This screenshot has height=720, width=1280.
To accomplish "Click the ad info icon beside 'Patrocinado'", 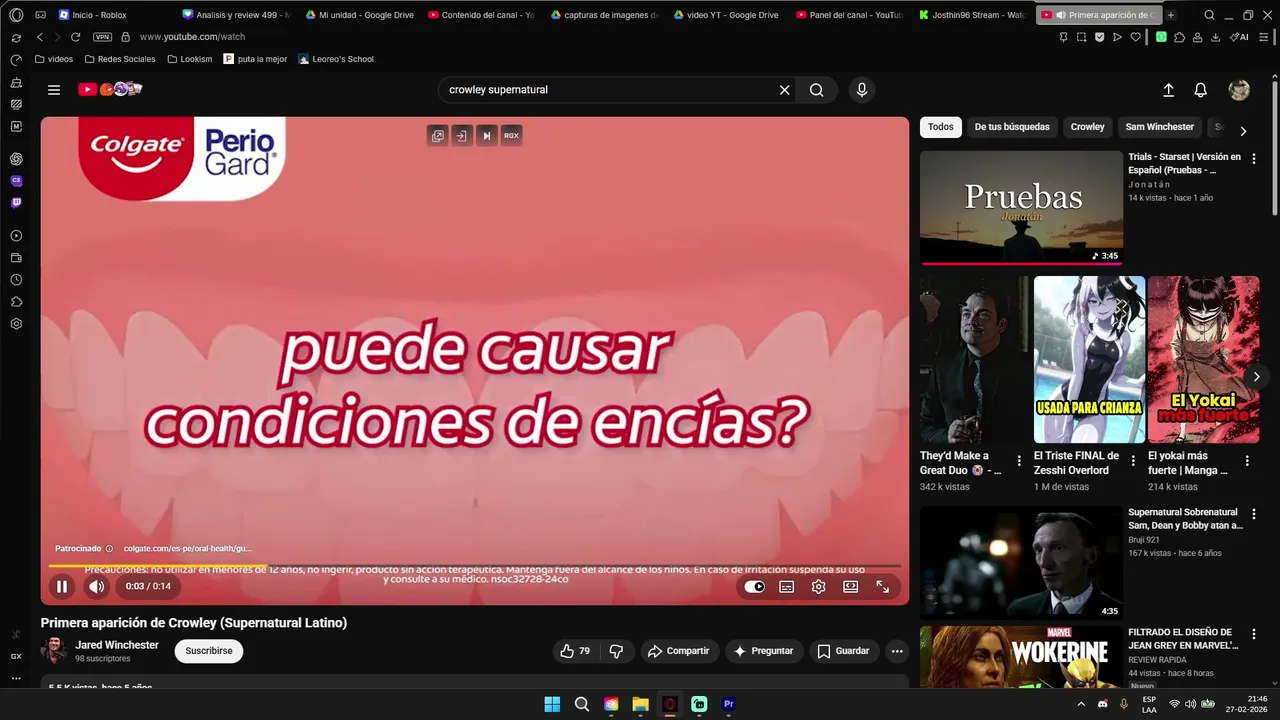I will click(110, 548).
